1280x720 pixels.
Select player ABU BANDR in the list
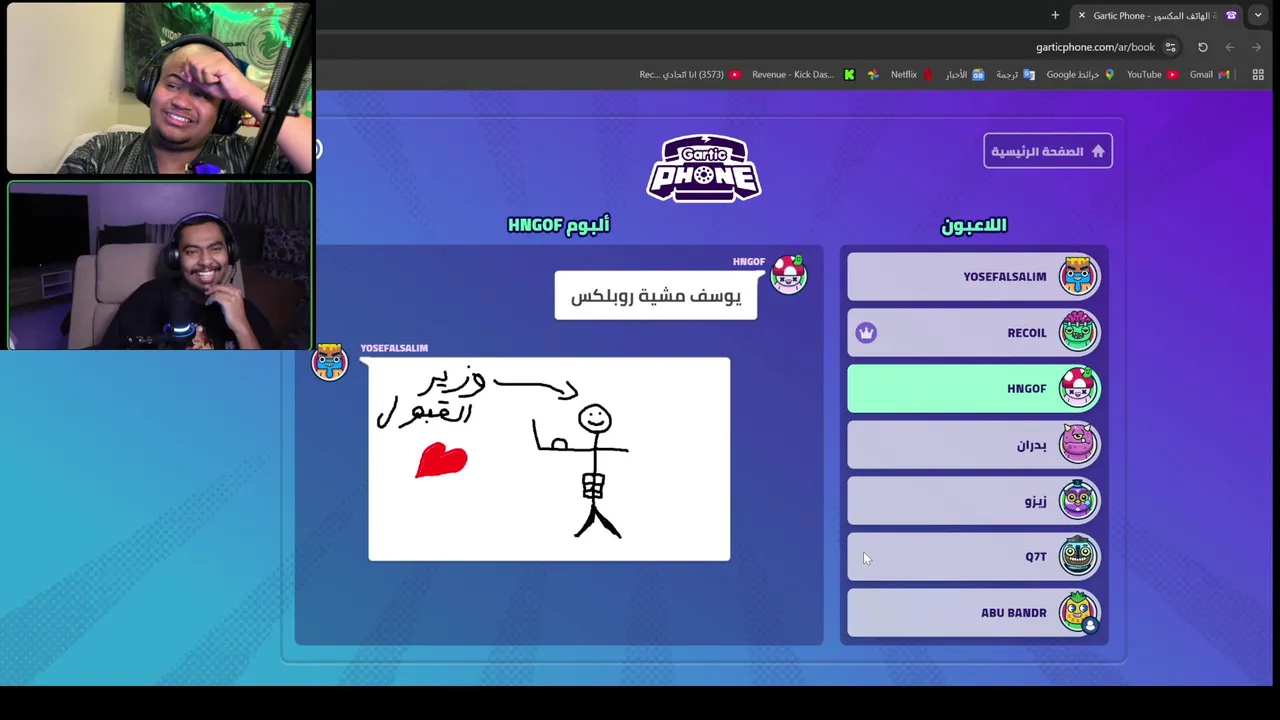pos(973,613)
